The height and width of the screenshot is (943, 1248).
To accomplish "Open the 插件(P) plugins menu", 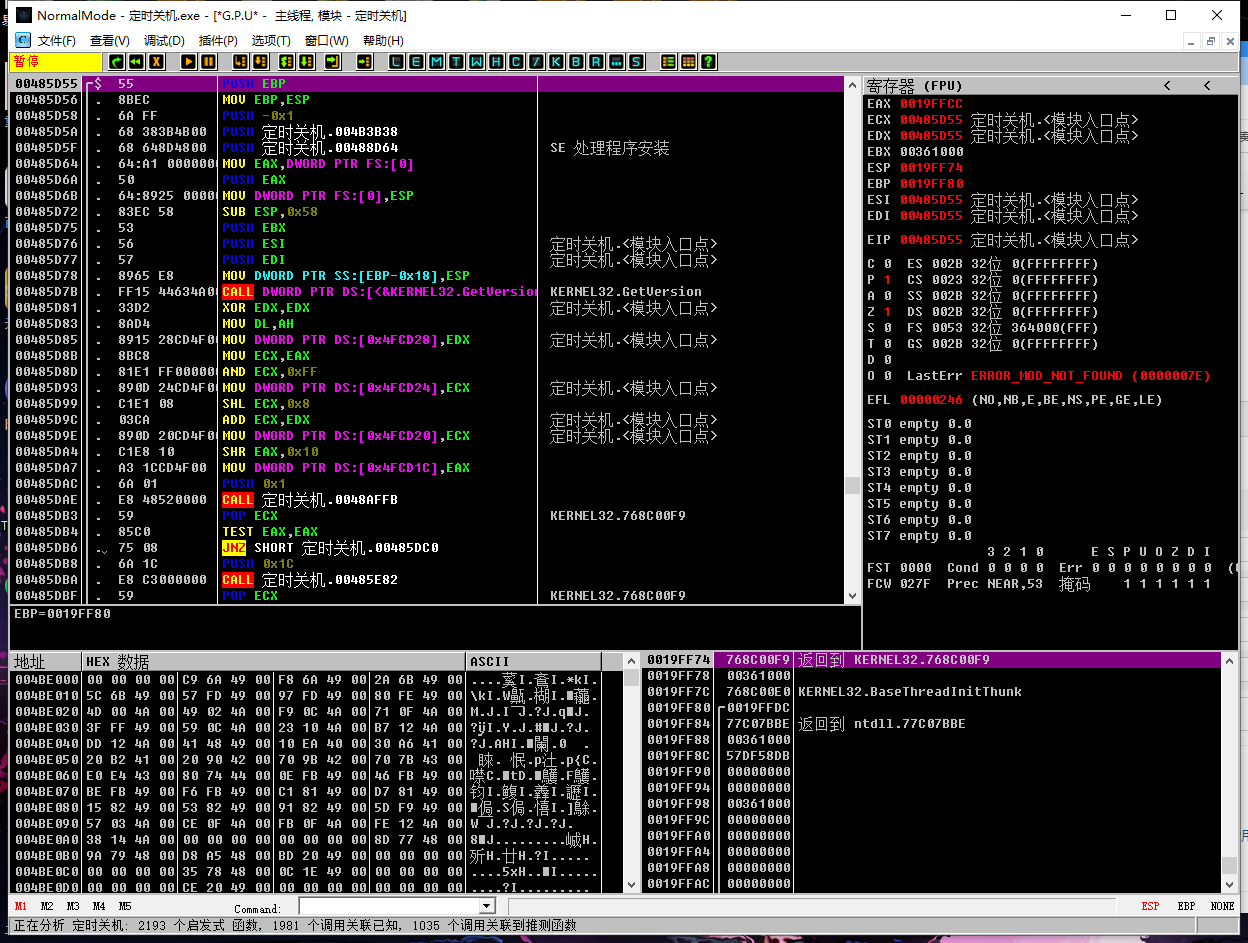I will point(218,41).
